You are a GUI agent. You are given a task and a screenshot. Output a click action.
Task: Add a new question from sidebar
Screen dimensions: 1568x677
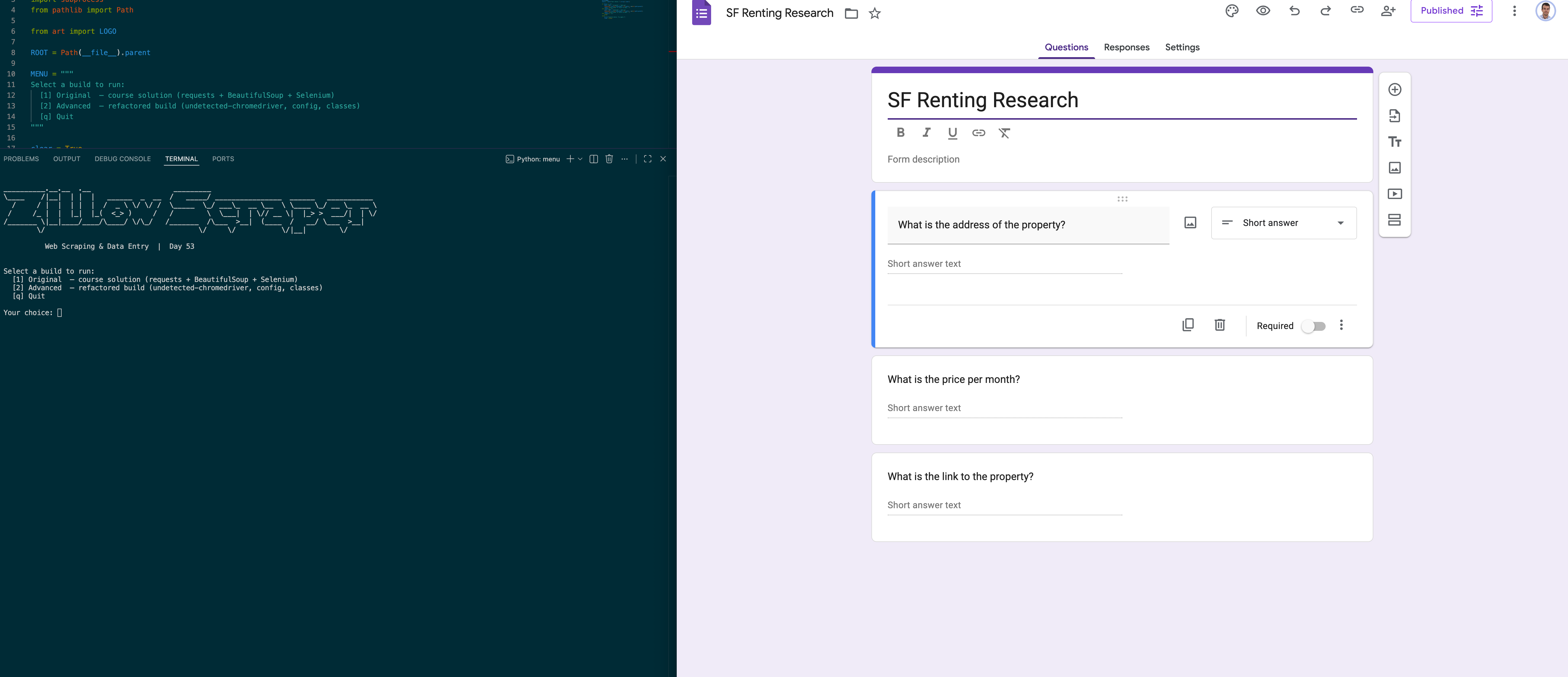click(1395, 89)
